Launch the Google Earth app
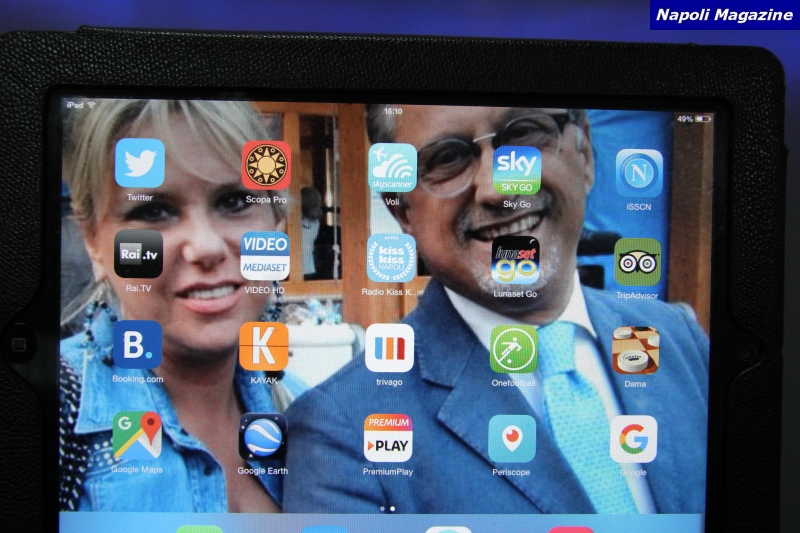Screen dimensions: 800x533 262,437
